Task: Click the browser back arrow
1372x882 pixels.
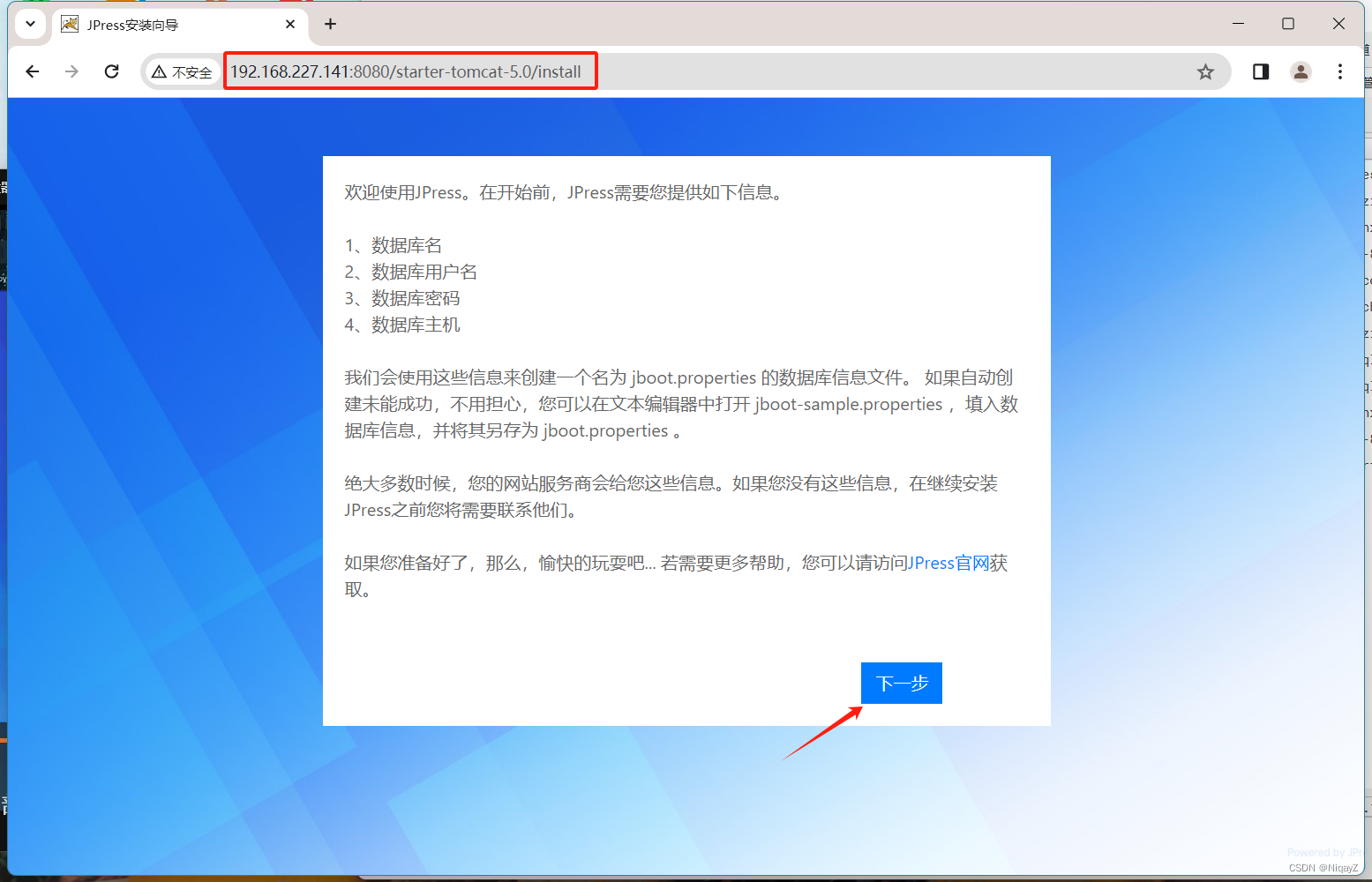Action: [x=33, y=71]
